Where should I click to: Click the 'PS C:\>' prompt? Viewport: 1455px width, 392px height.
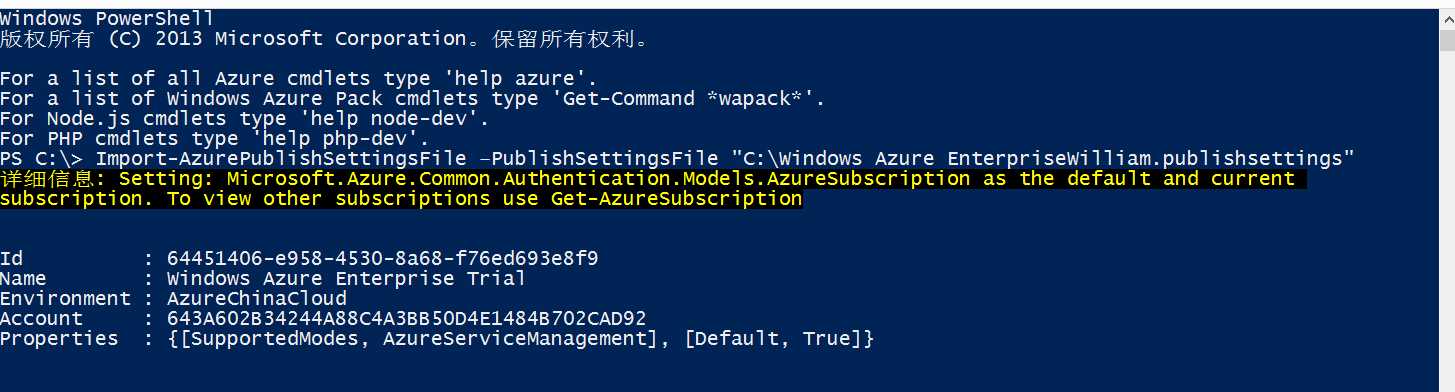coord(43,158)
